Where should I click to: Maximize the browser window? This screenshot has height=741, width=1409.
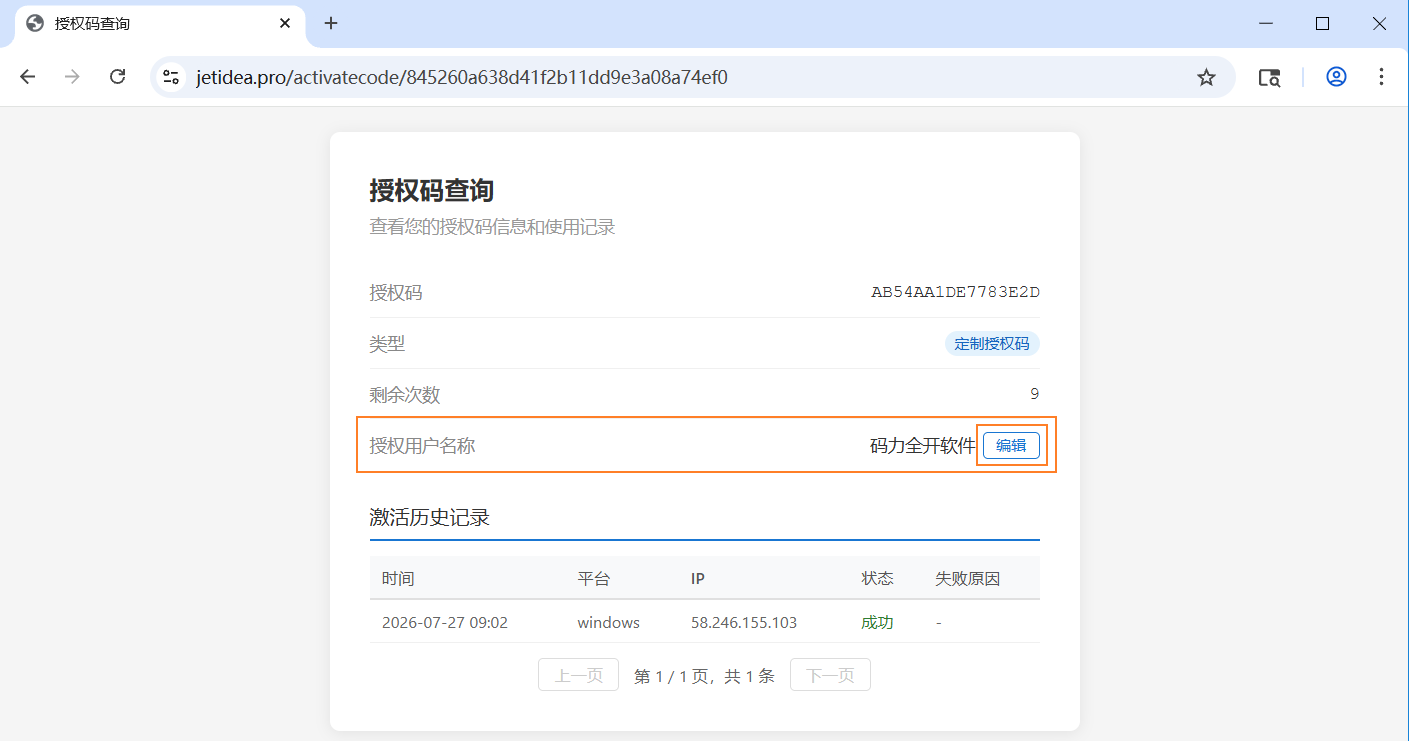click(1322, 23)
